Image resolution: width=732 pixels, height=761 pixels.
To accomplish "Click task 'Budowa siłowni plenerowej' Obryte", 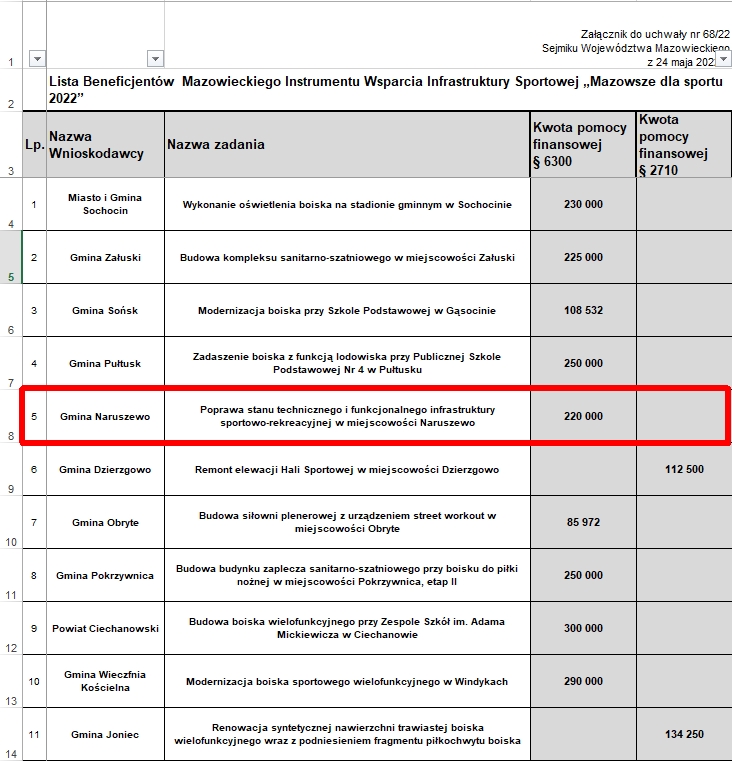I will [348, 522].
